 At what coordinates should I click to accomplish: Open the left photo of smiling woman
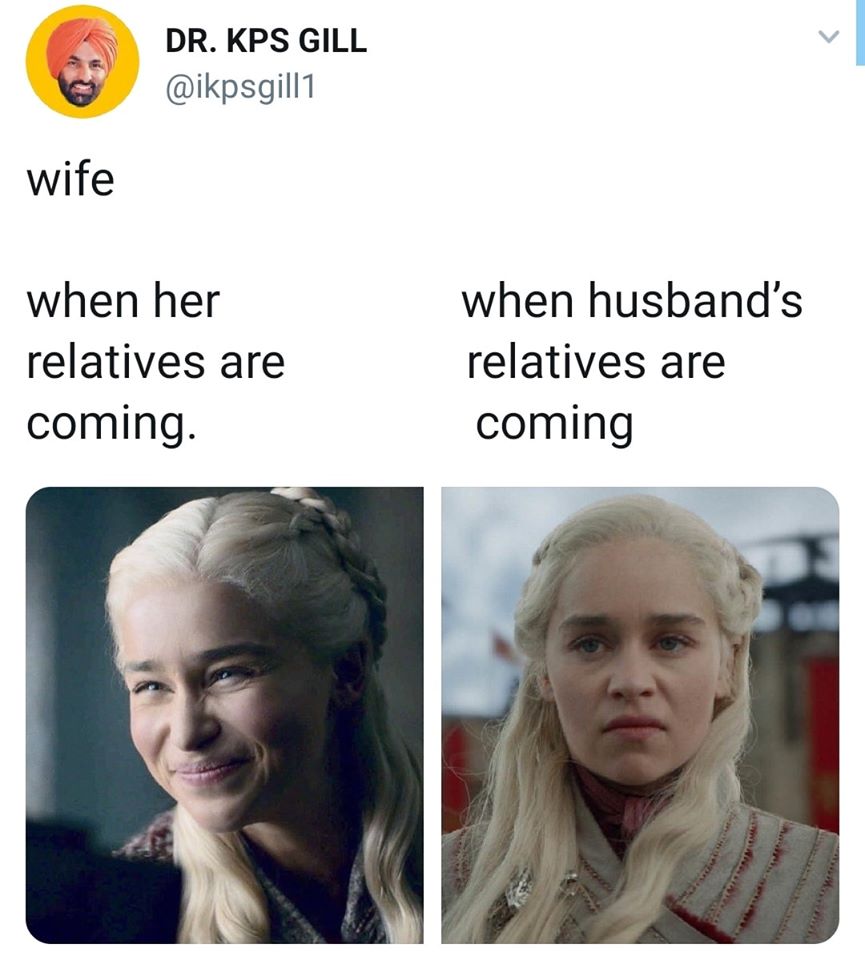[x=224, y=714]
